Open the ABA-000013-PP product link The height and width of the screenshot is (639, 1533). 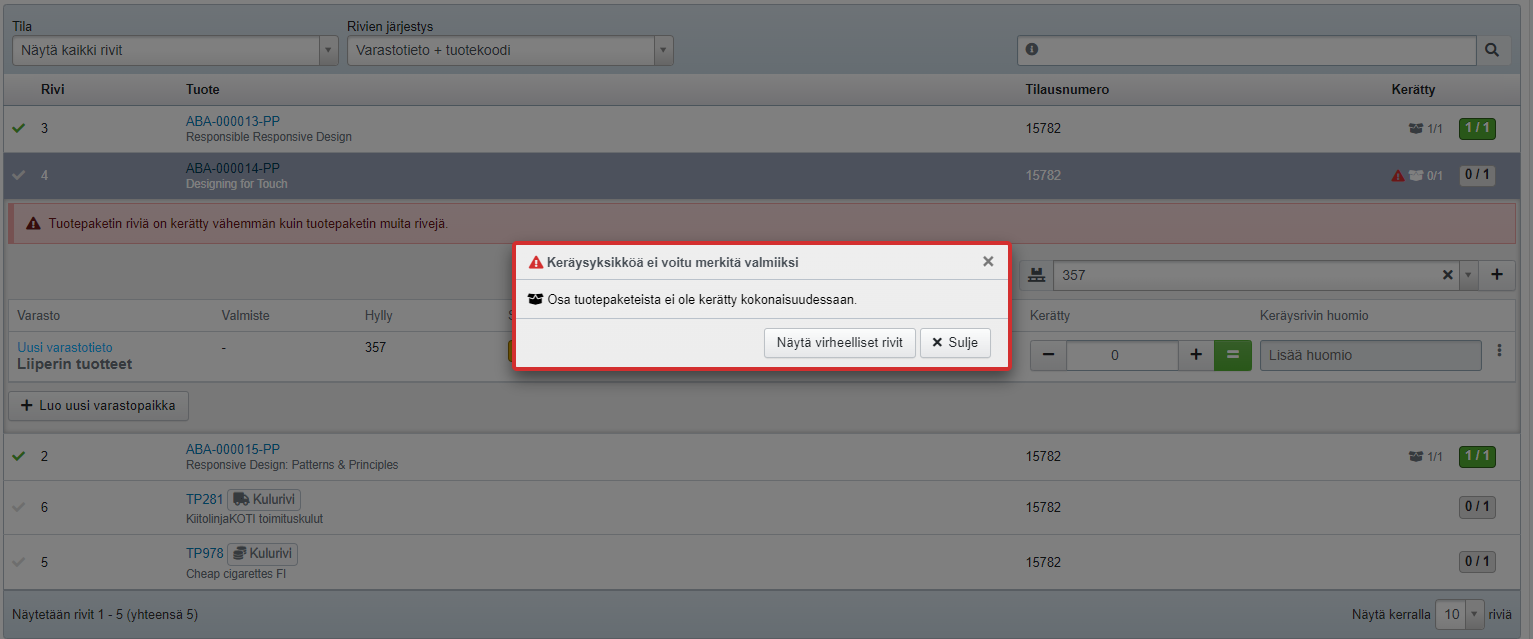pos(233,121)
